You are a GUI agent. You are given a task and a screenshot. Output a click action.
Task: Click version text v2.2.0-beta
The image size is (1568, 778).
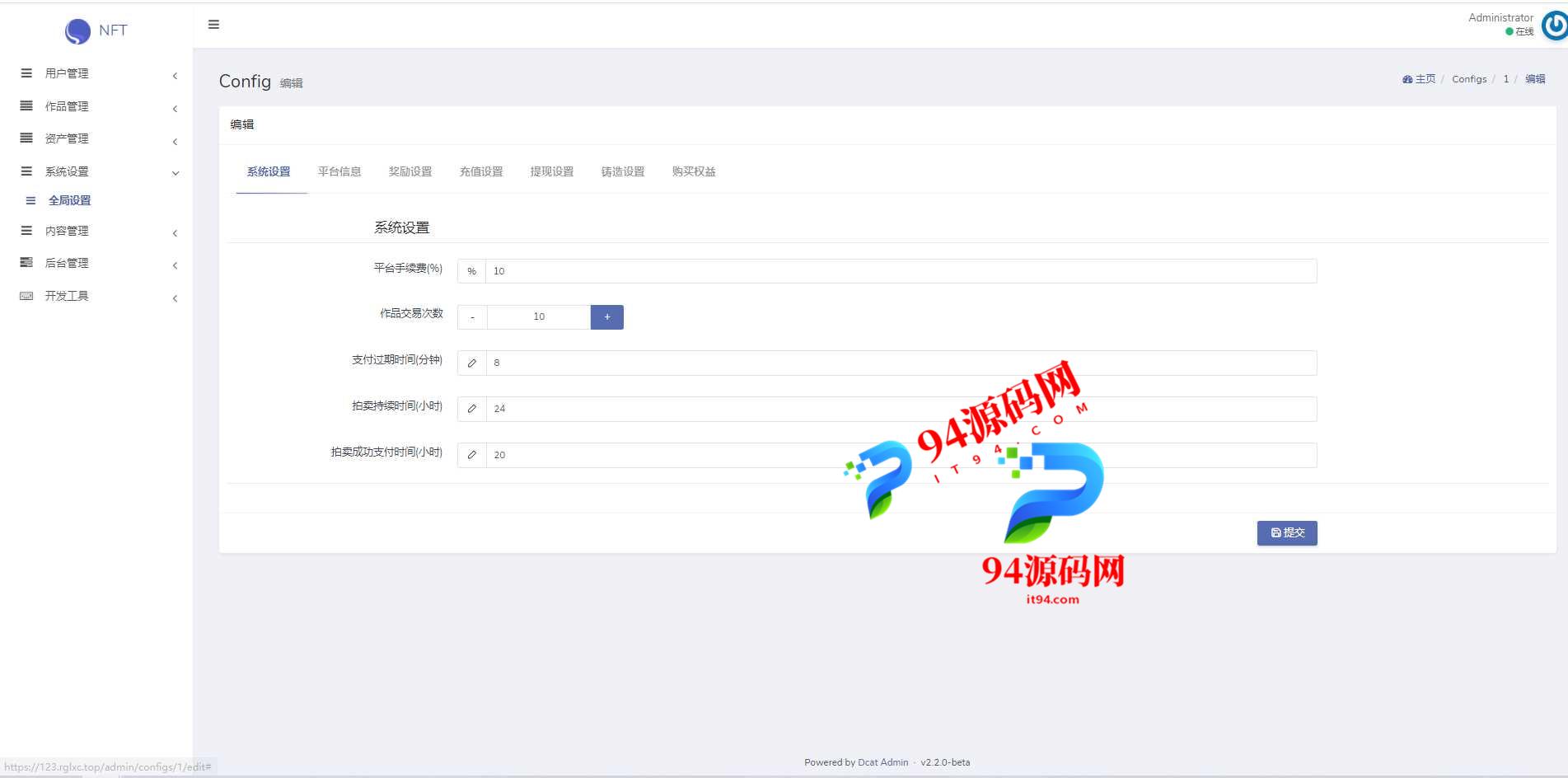[x=945, y=762]
